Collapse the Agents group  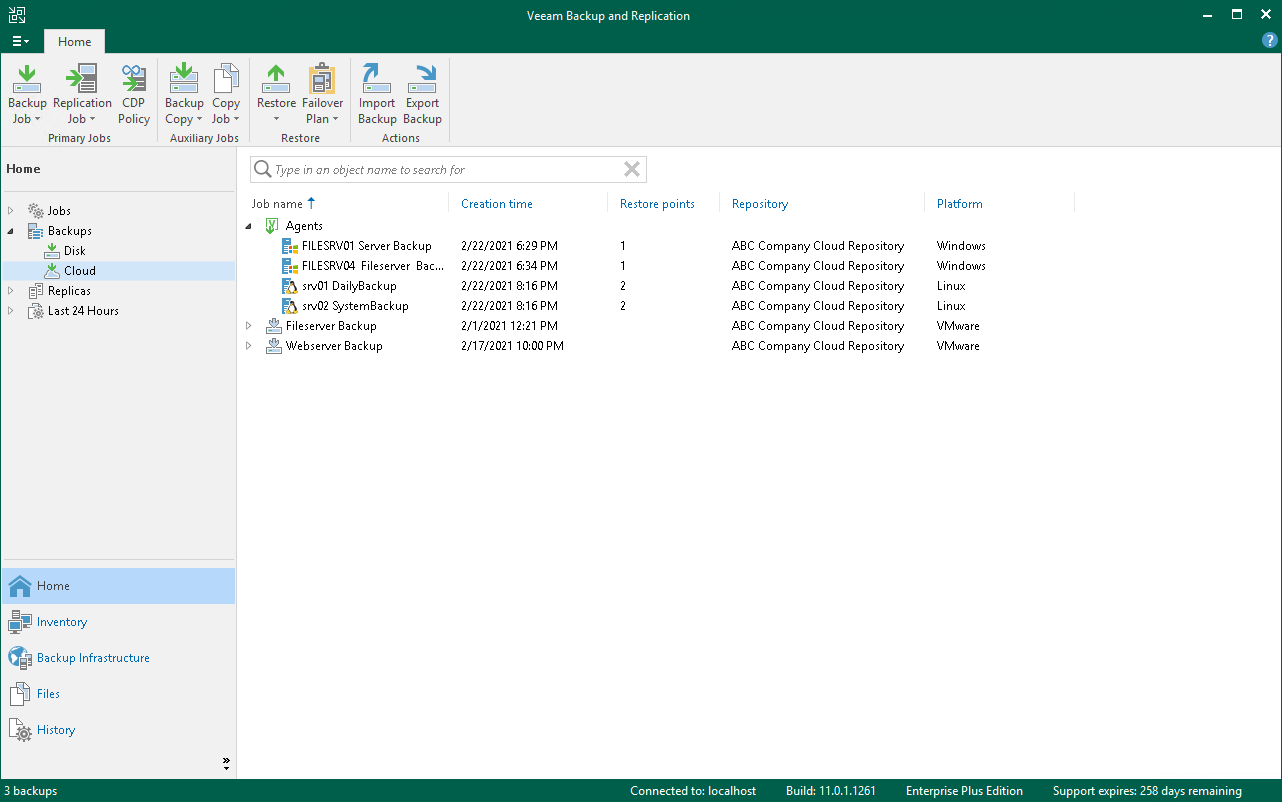pos(249,226)
